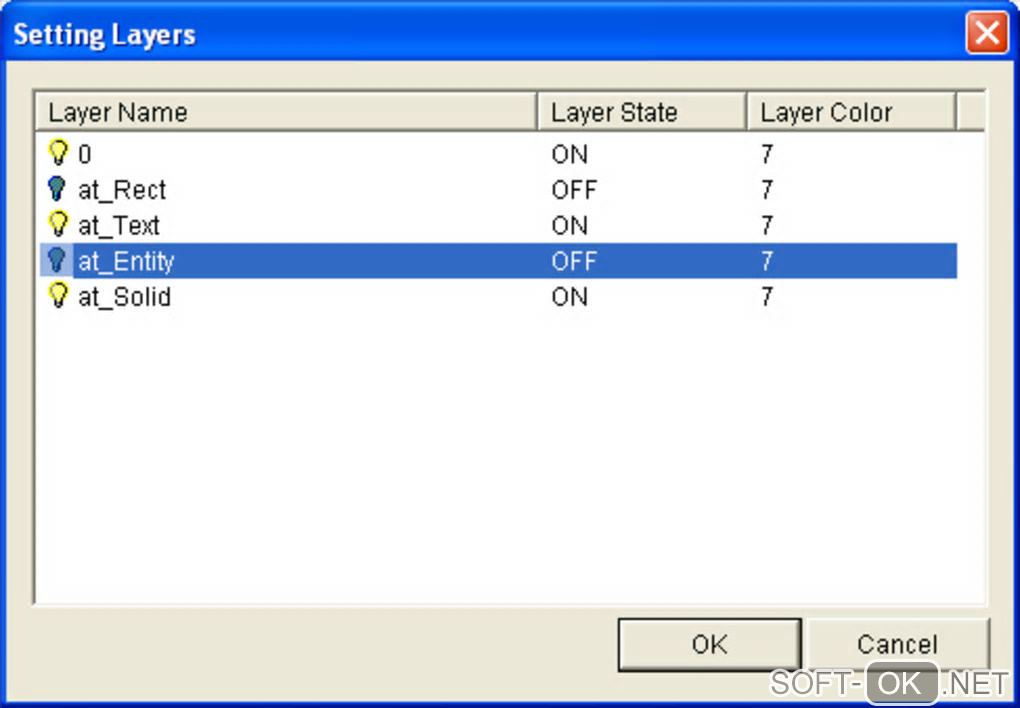
Task: Select the at_Text layer name
Action: tap(118, 226)
